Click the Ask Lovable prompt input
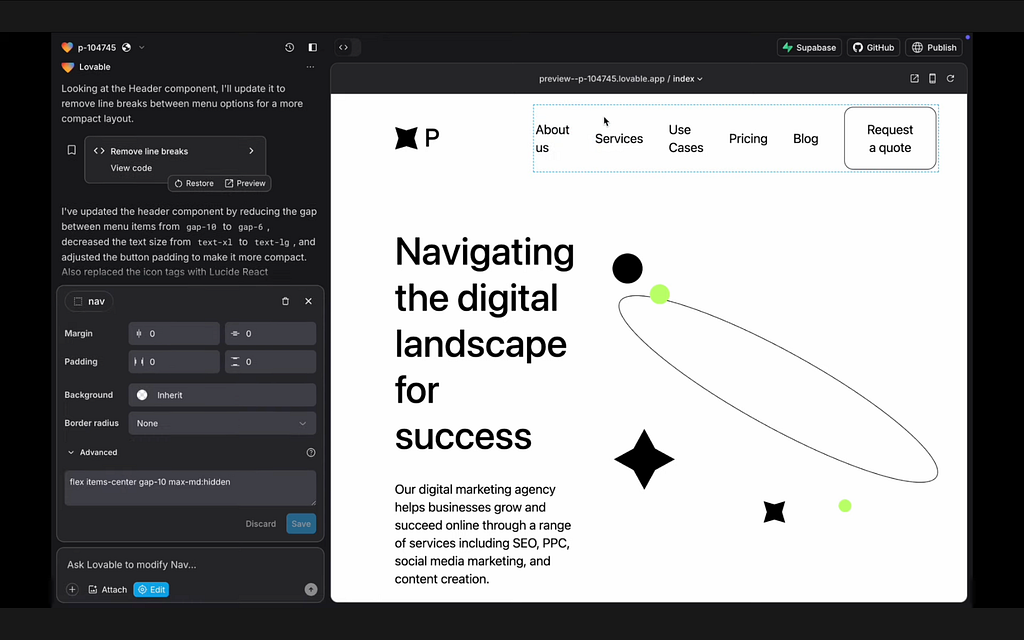This screenshot has height=640, width=1024. pyautogui.click(x=190, y=564)
